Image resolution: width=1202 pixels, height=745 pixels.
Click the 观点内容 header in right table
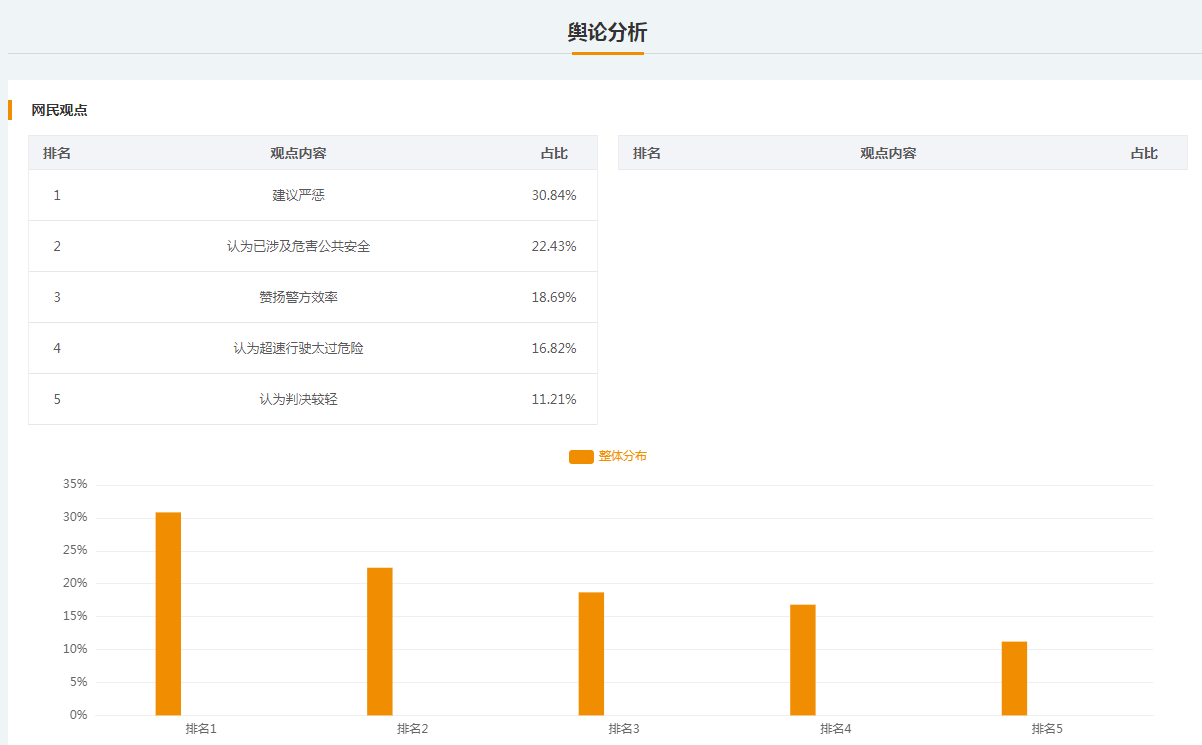888,153
